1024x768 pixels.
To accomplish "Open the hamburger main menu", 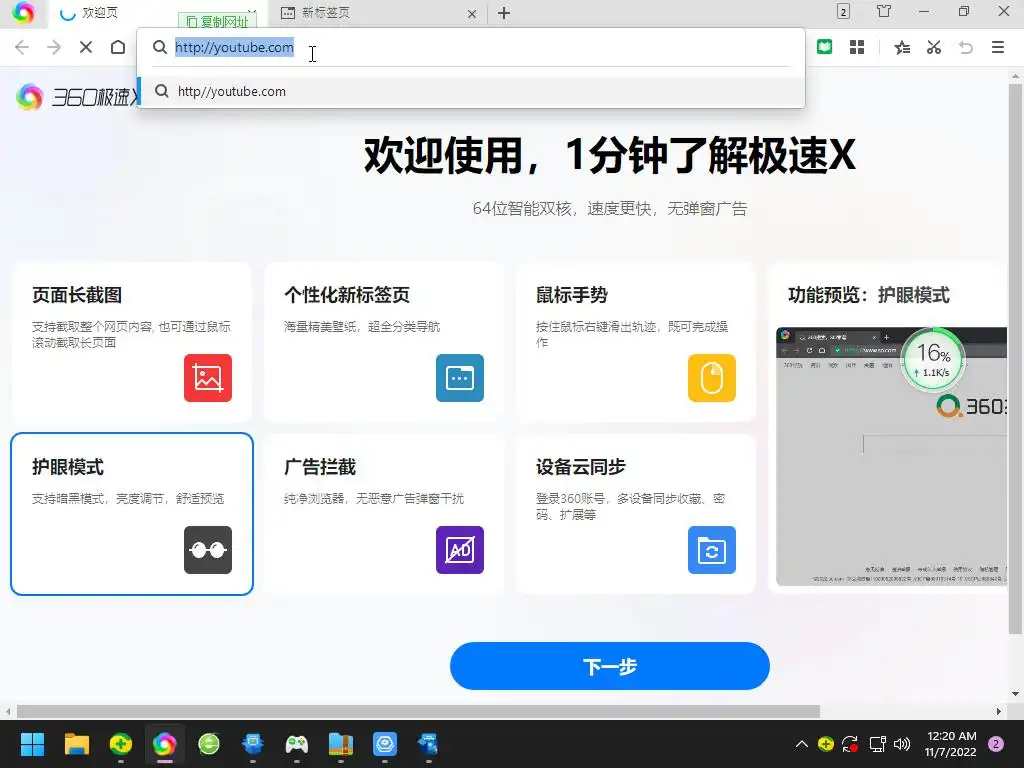I will [x=998, y=47].
